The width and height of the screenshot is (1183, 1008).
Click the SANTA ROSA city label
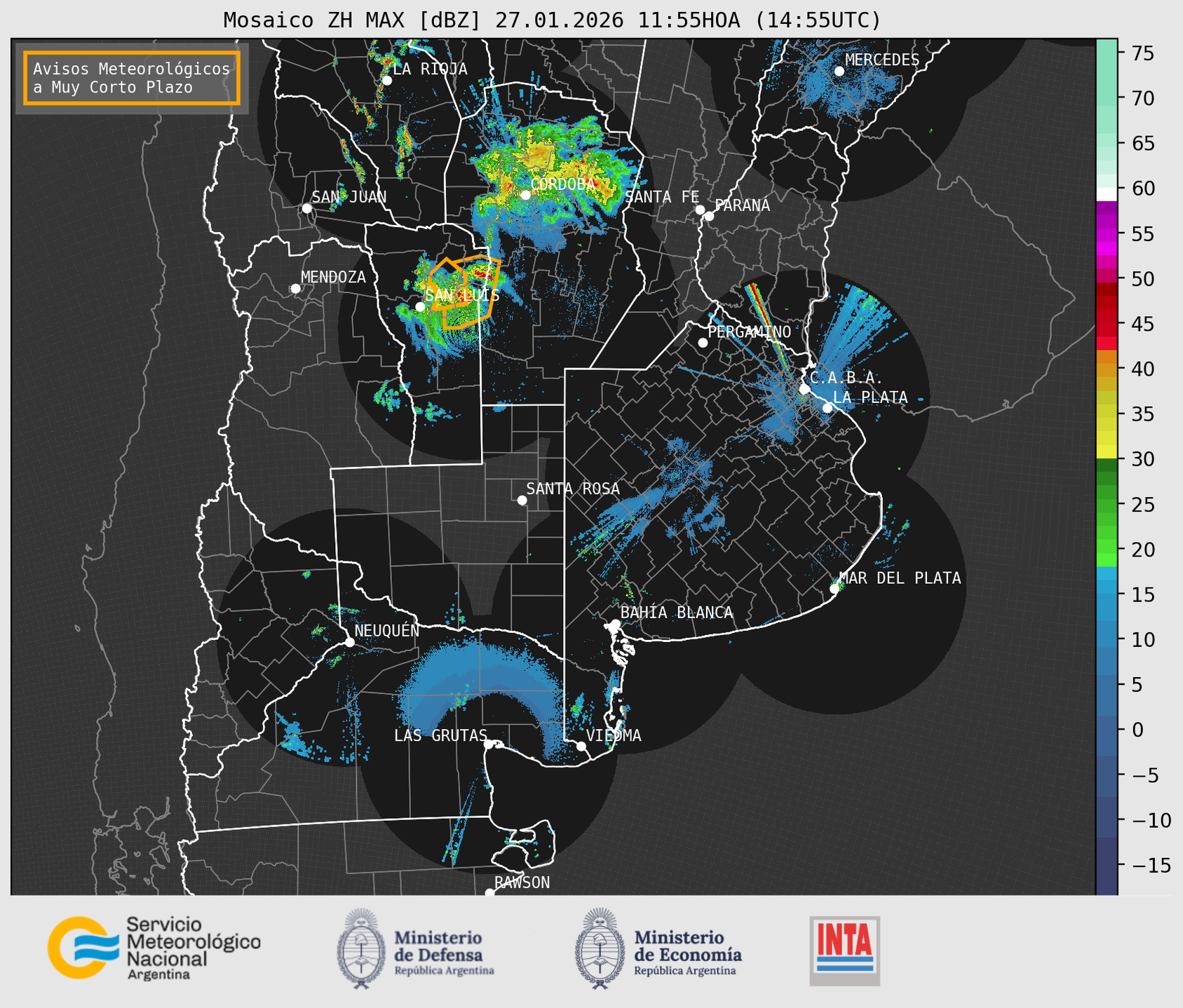click(x=573, y=489)
